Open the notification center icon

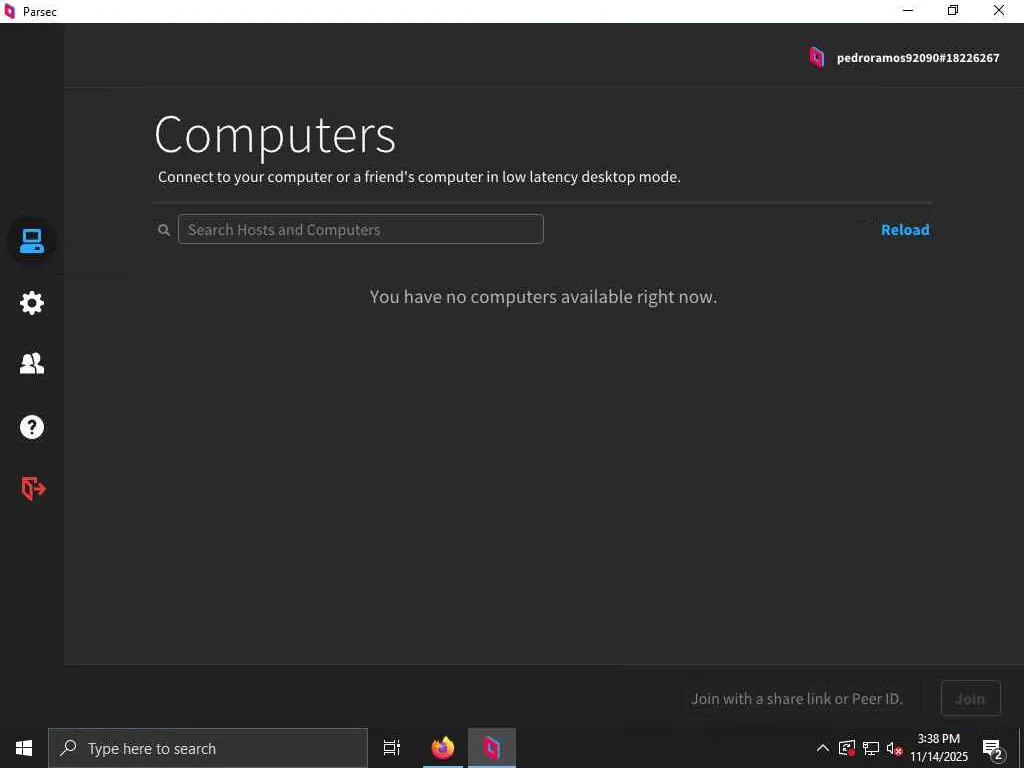coord(993,749)
